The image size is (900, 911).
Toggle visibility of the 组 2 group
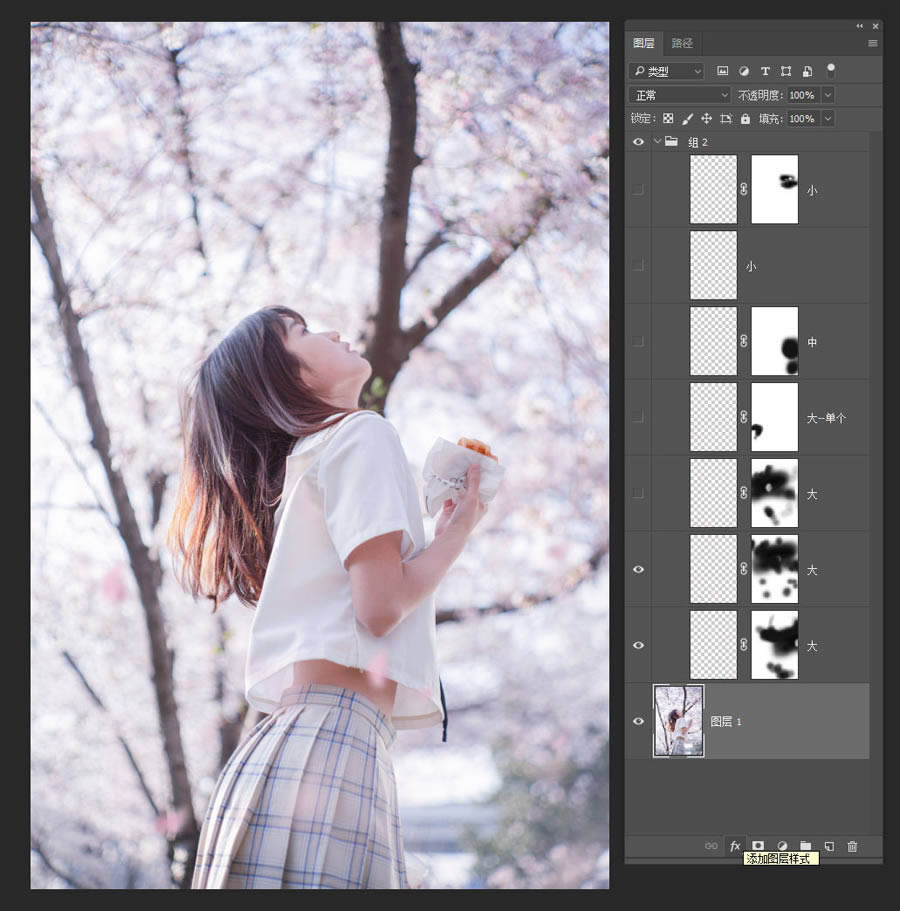638,142
